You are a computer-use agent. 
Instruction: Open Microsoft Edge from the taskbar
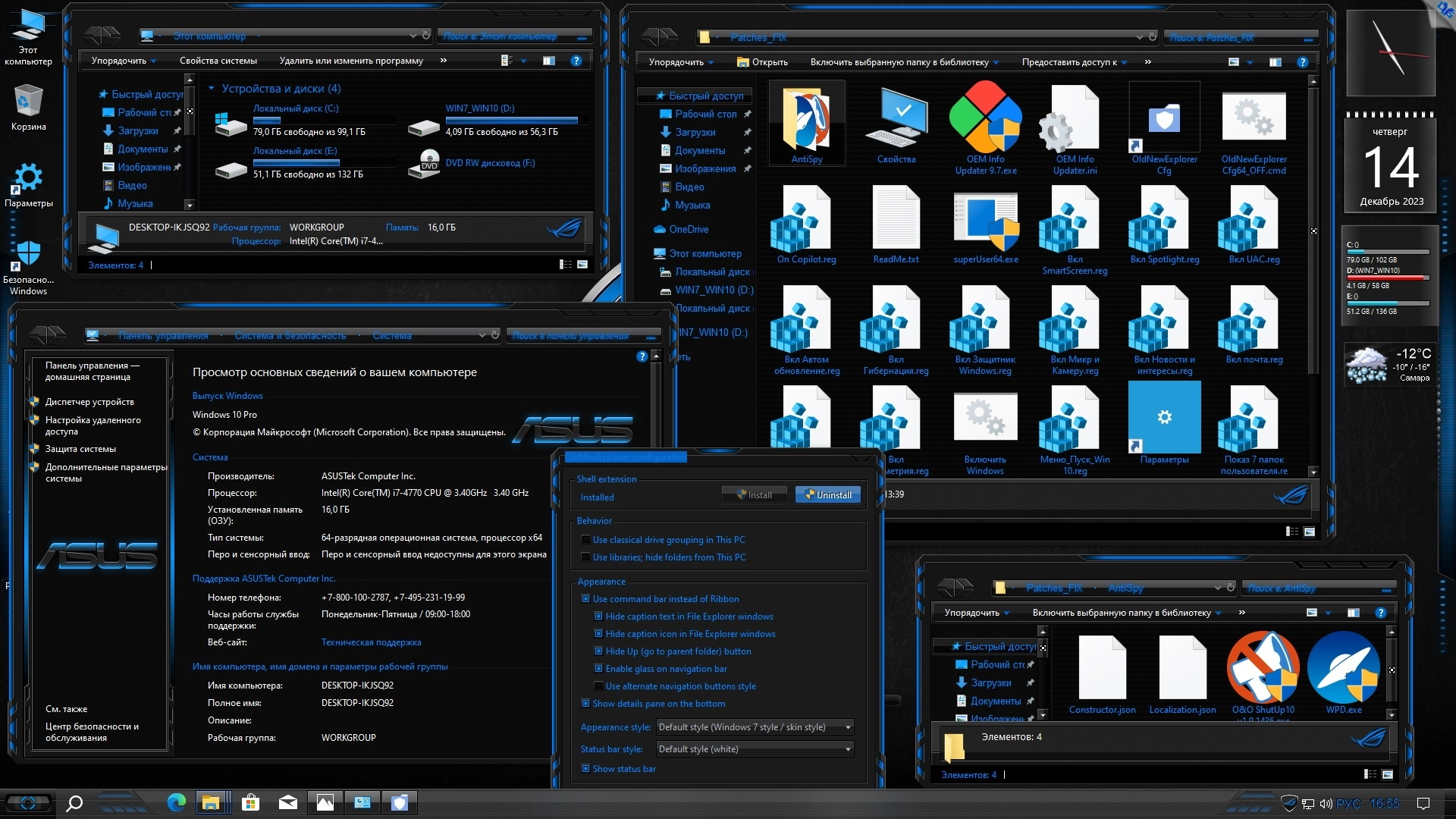pyautogui.click(x=177, y=802)
